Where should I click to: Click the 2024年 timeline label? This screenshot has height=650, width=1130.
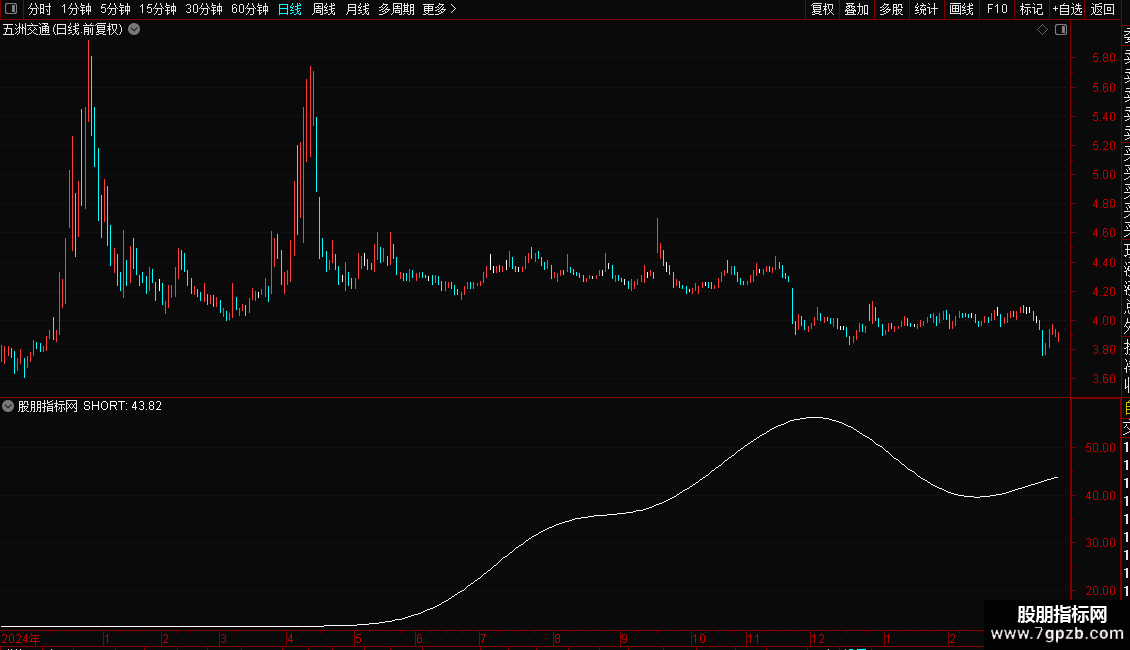(21, 638)
